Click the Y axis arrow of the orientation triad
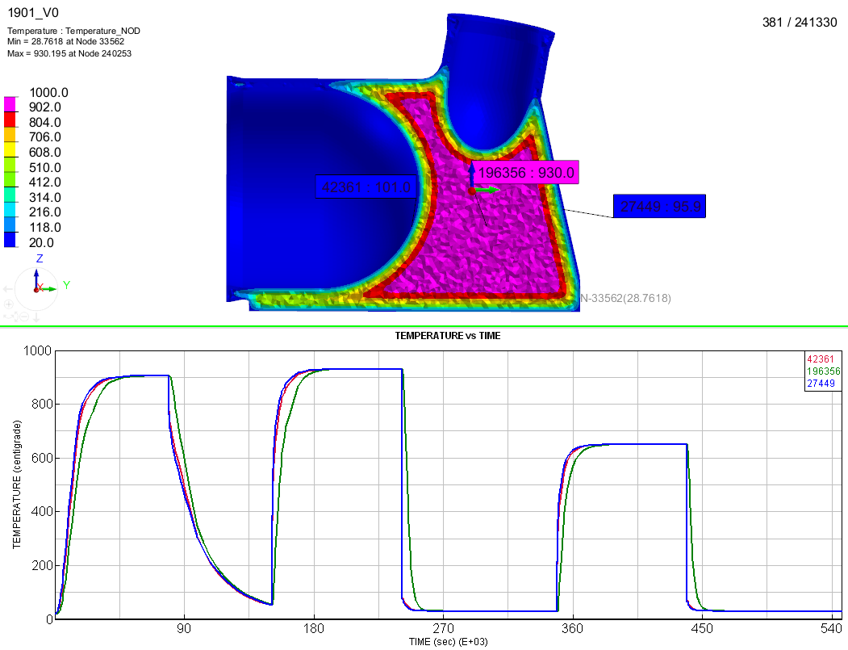848x650 pixels. tap(55, 286)
